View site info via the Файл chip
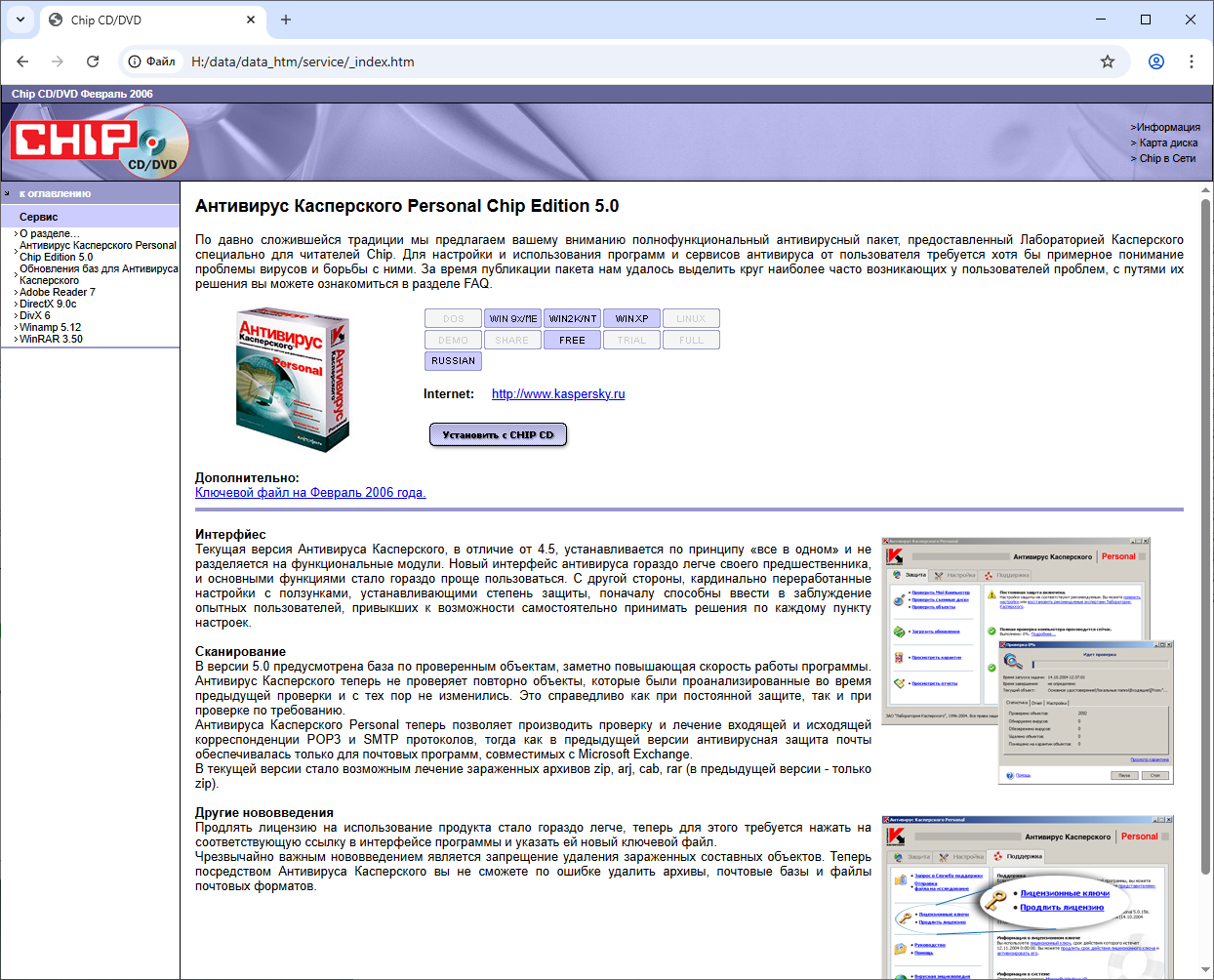This screenshot has width=1214, height=980. coord(153,61)
